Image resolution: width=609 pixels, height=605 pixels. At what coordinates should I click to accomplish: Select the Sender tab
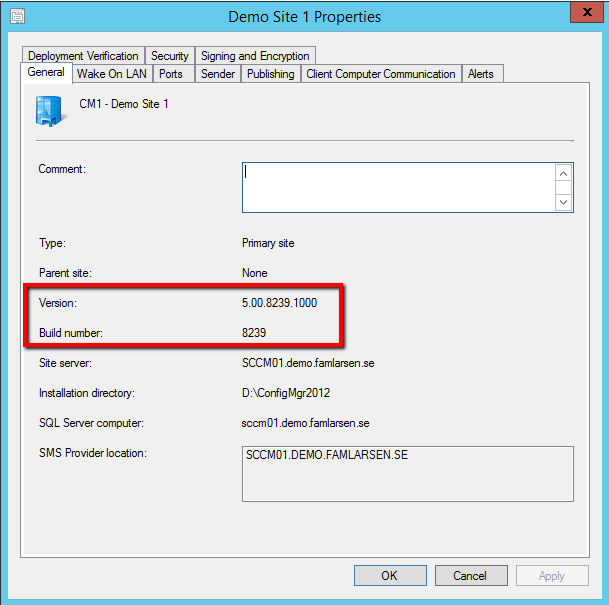click(218, 74)
